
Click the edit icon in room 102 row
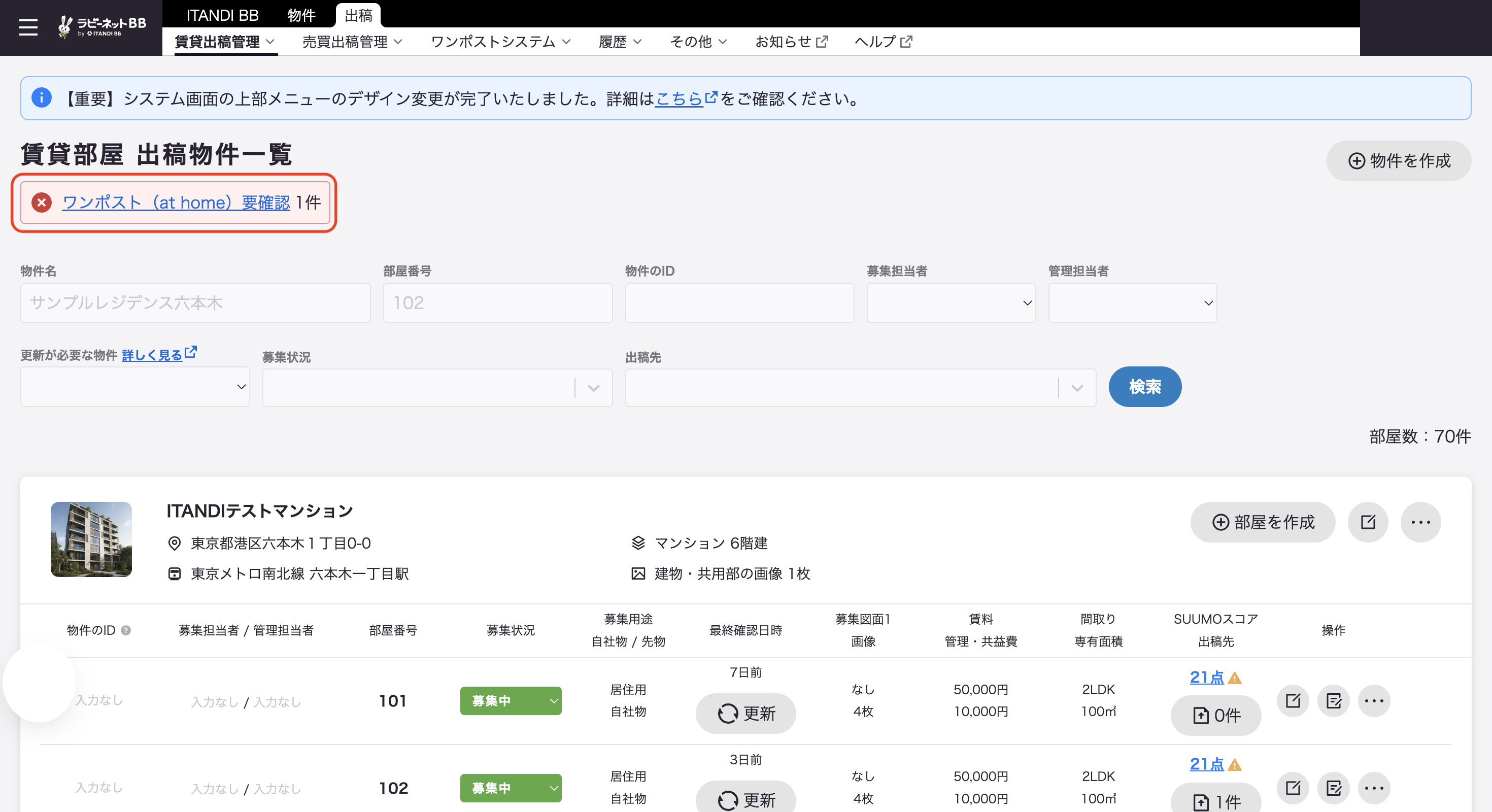1293,788
